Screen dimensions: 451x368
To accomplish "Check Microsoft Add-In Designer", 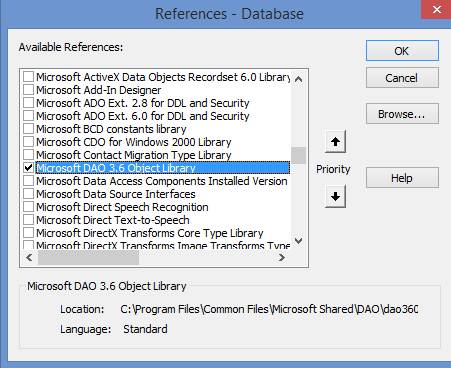I will click(29, 90).
